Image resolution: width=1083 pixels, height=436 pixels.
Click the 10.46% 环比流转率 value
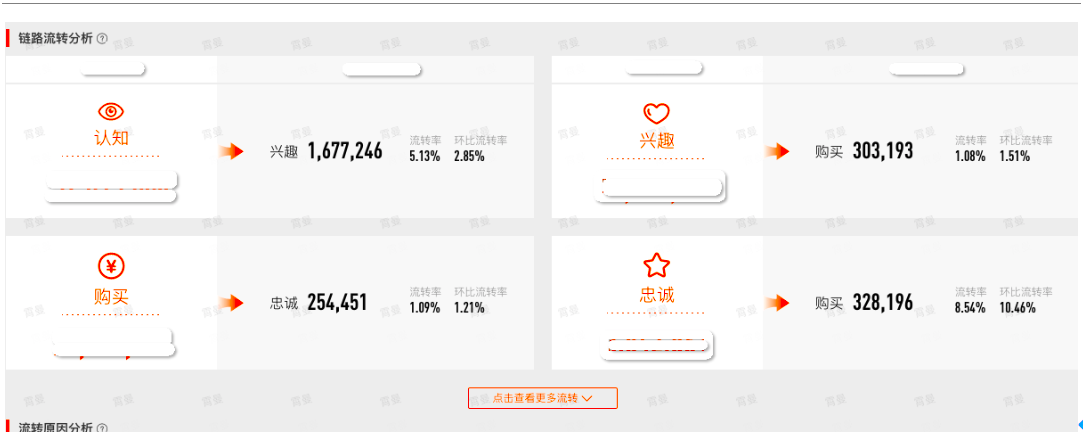[1017, 308]
